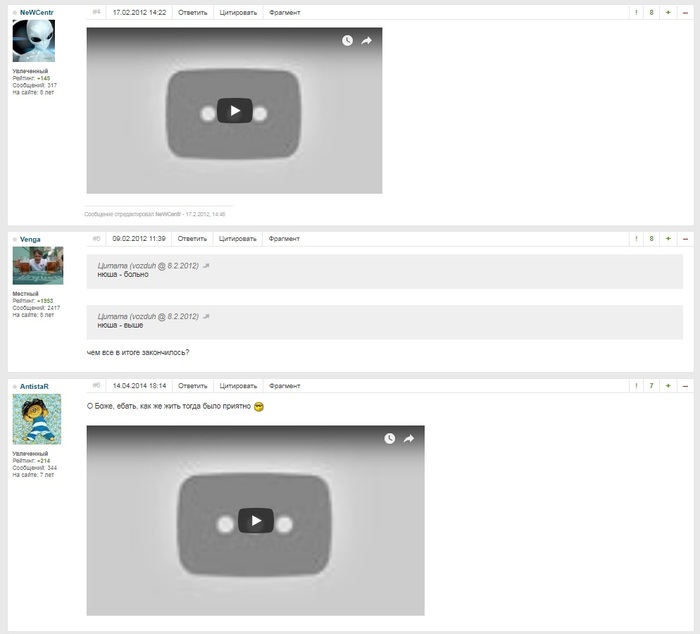Click rating score 7 on AntistaR's post

651,386
